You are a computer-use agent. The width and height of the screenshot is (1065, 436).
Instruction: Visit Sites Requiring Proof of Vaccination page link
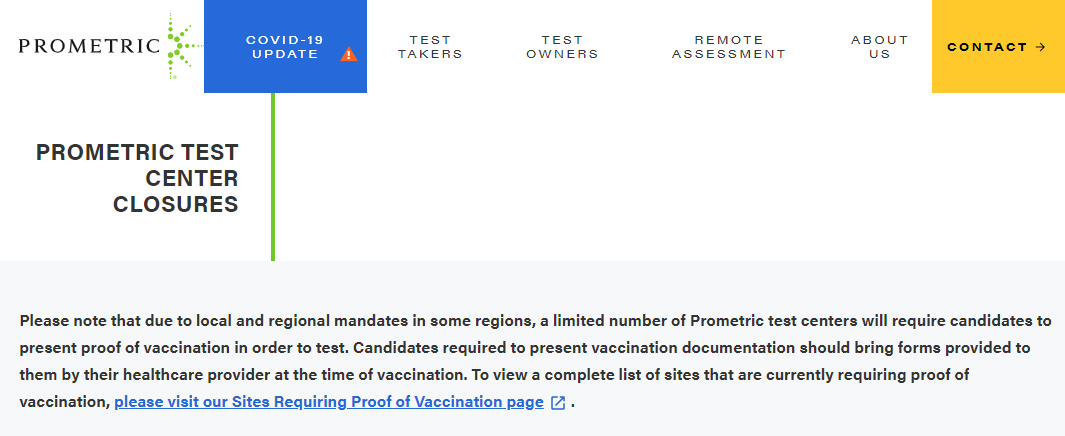coord(329,402)
